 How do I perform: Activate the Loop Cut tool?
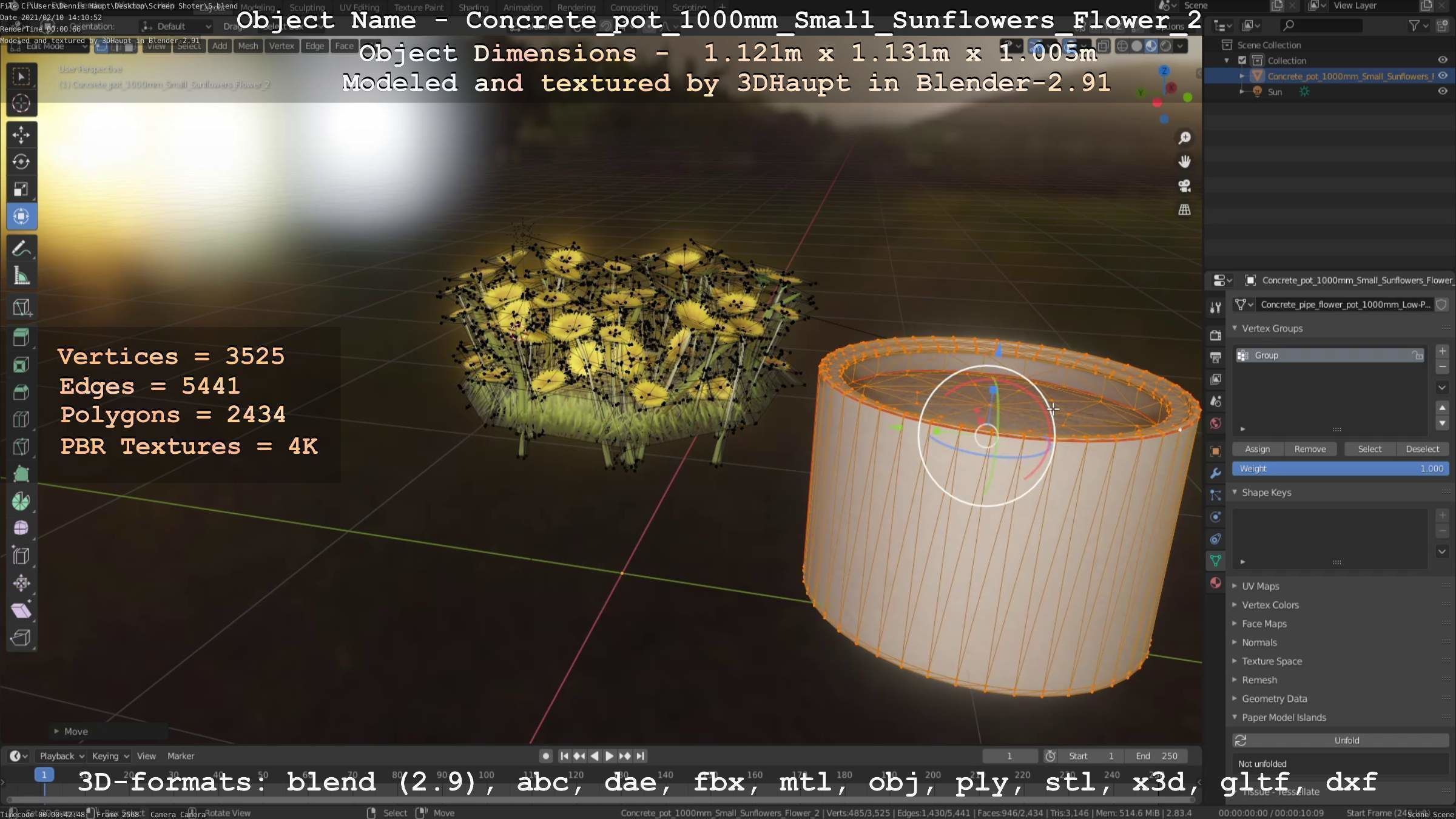pos(21,419)
